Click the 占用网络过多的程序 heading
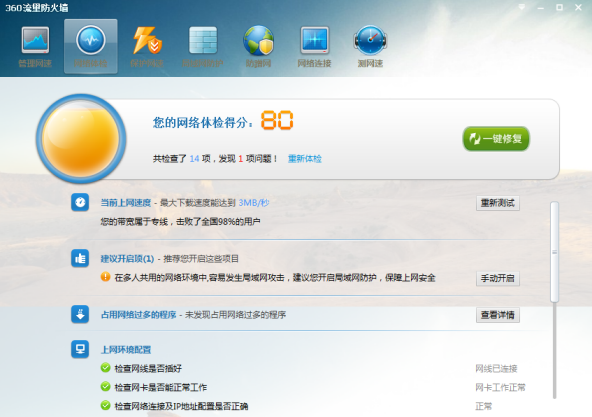592x417 pixels. pos(139,315)
